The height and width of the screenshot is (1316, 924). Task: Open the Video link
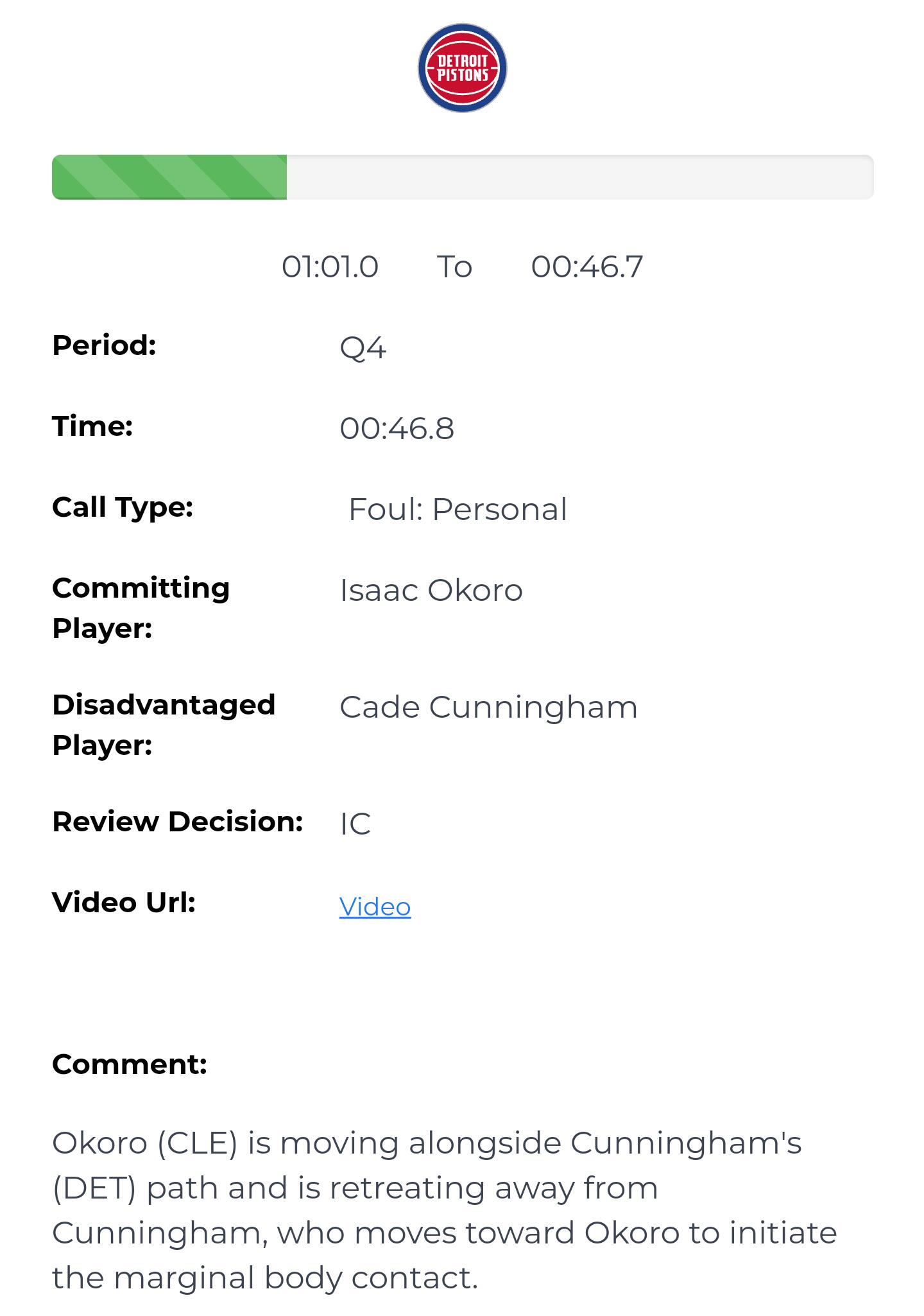[x=375, y=906]
